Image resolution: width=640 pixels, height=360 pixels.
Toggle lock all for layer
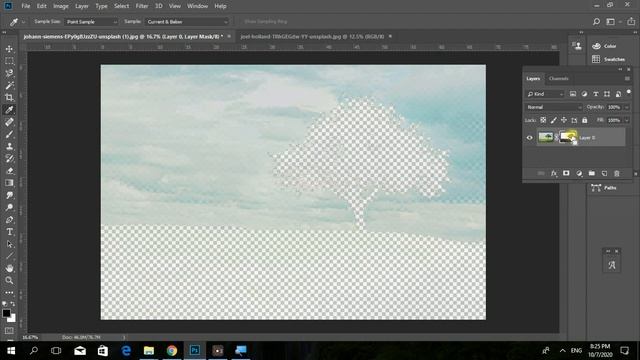(584, 120)
